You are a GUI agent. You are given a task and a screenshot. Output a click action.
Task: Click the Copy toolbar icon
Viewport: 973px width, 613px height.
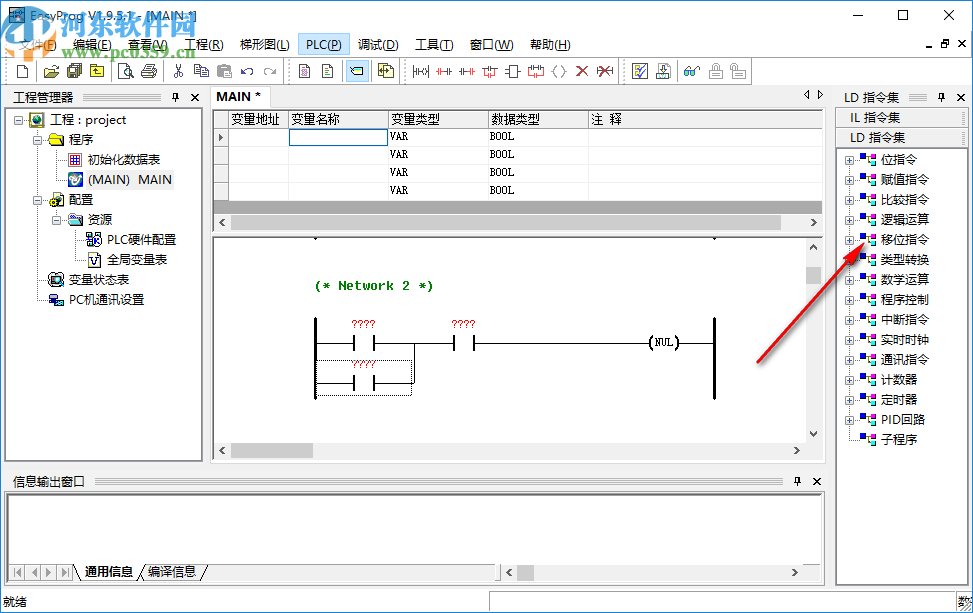pos(201,71)
